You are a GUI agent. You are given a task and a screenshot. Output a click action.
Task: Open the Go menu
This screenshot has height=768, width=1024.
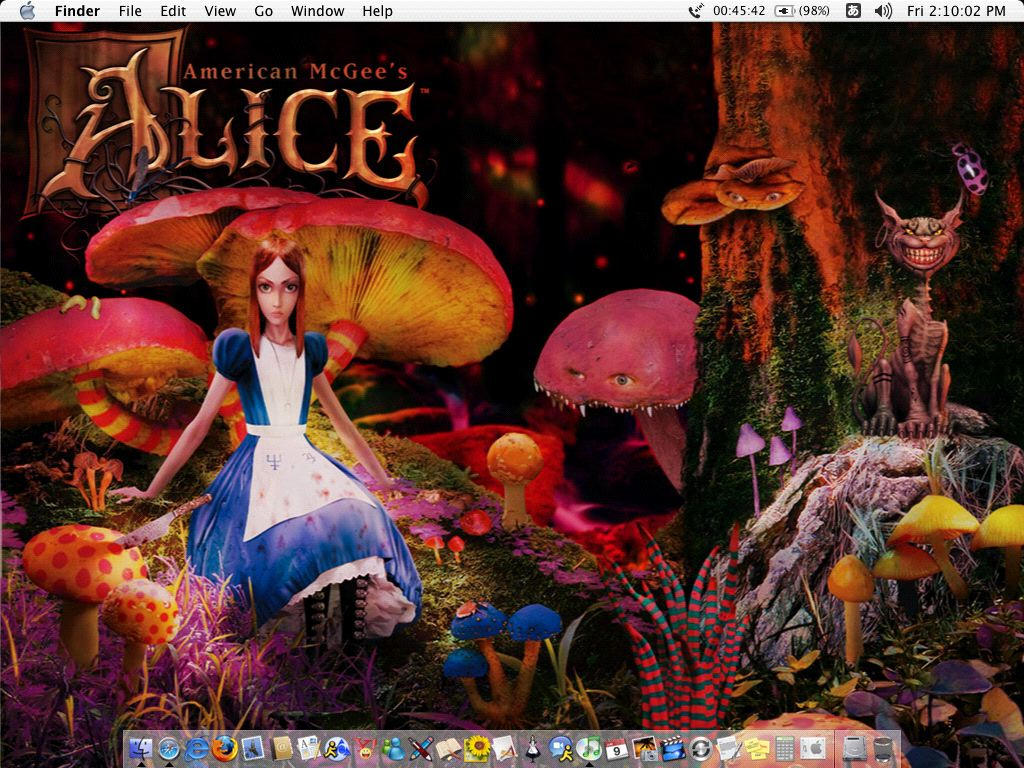(263, 11)
